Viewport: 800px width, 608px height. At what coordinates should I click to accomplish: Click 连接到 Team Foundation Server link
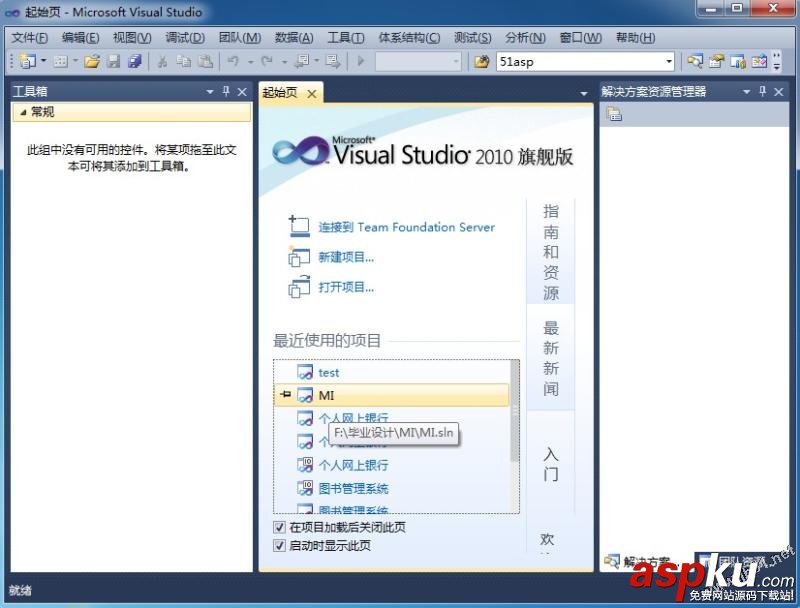[x=407, y=227]
